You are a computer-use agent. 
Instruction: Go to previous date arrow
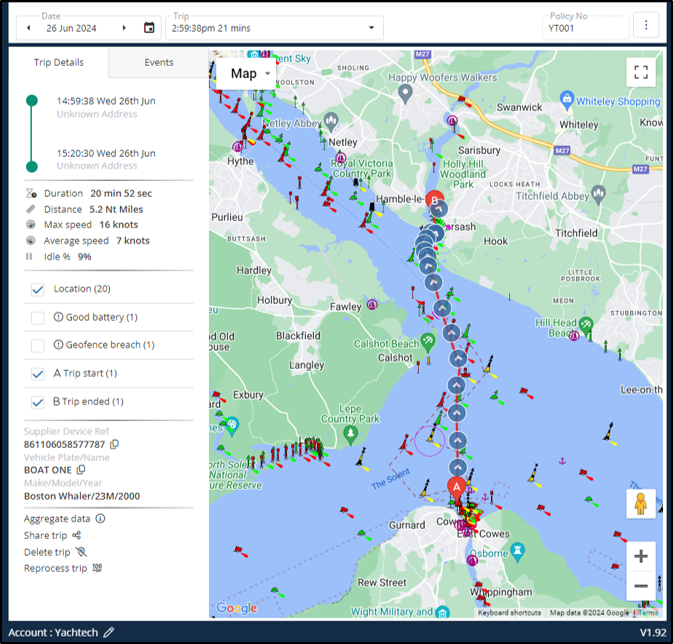coord(29,28)
